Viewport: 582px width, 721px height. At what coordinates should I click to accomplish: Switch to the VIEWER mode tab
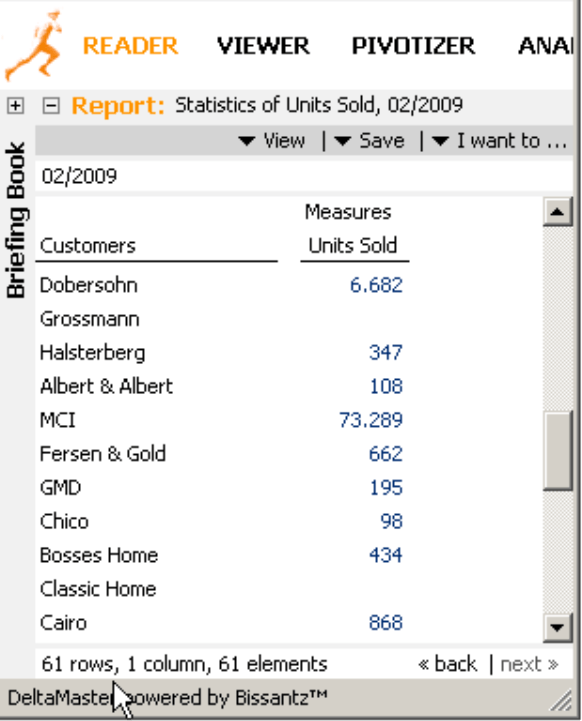(x=263, y=46)
